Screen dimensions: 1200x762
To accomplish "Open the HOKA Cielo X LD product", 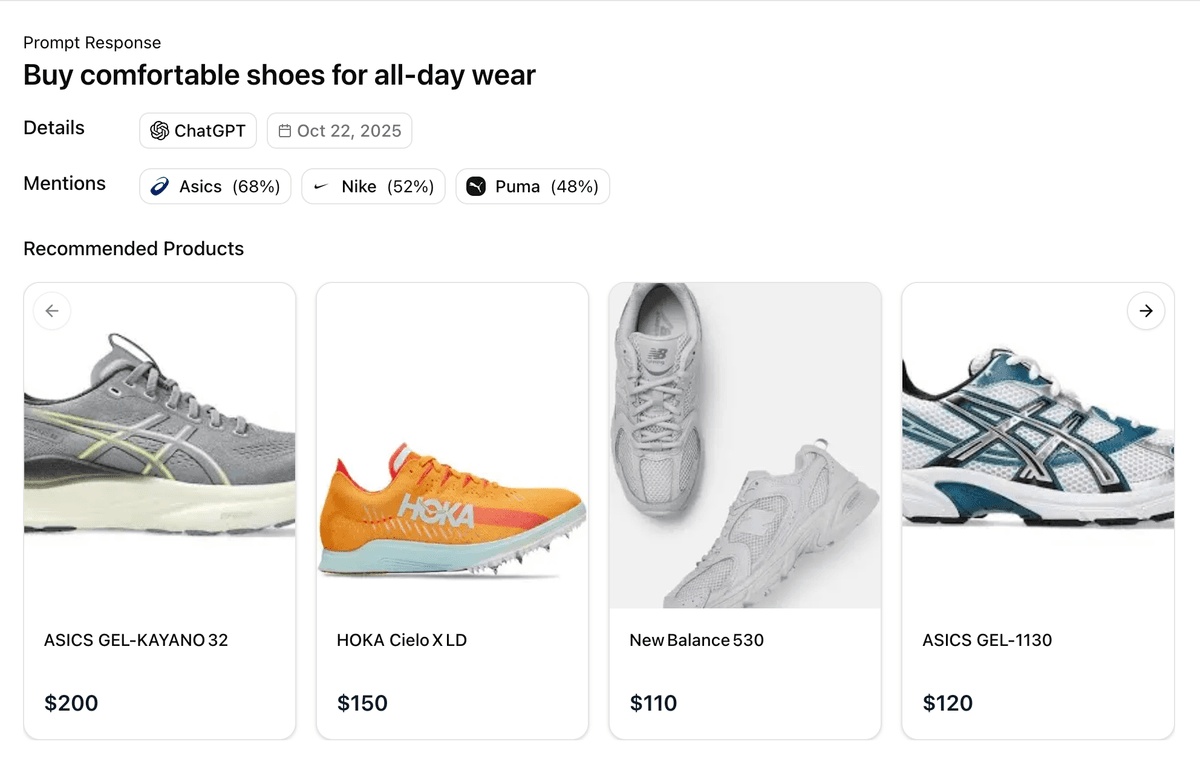I will (401, 640).
